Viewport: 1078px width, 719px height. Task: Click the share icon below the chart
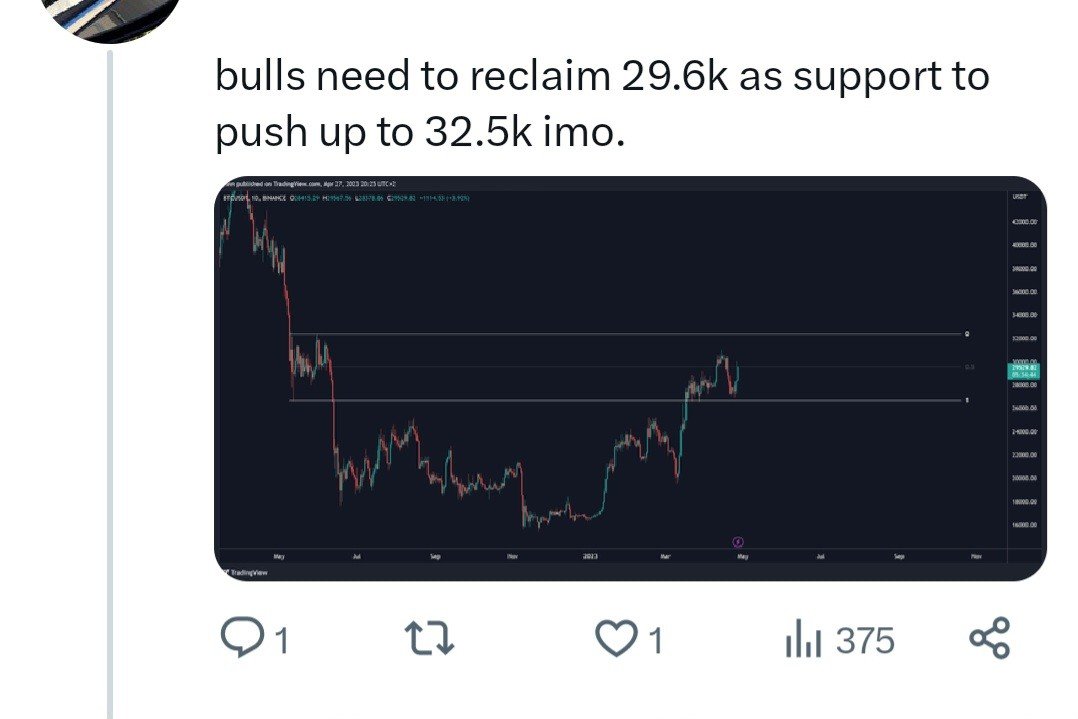[x=990, y=638]
